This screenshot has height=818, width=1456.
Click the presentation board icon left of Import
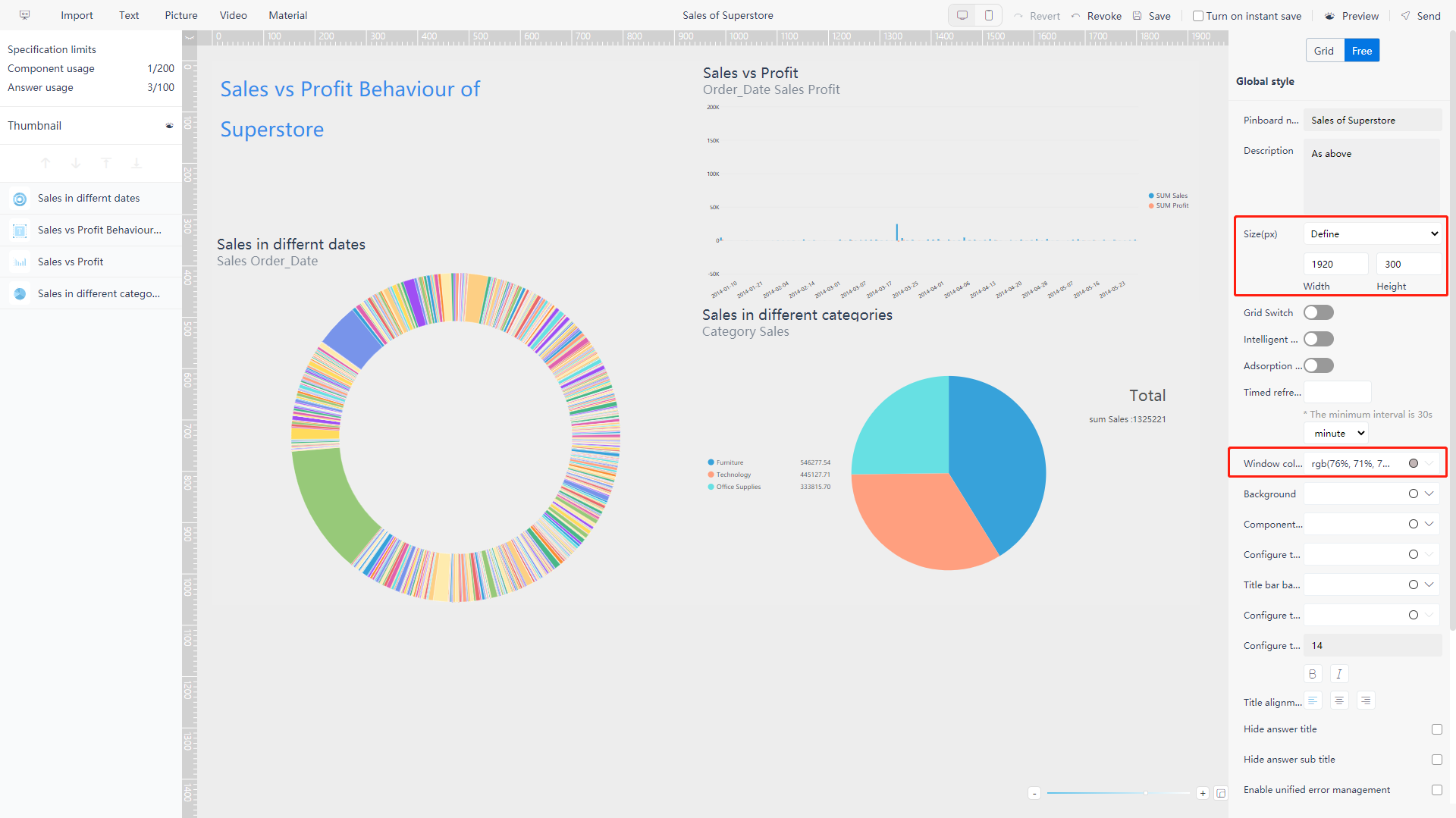24,15
